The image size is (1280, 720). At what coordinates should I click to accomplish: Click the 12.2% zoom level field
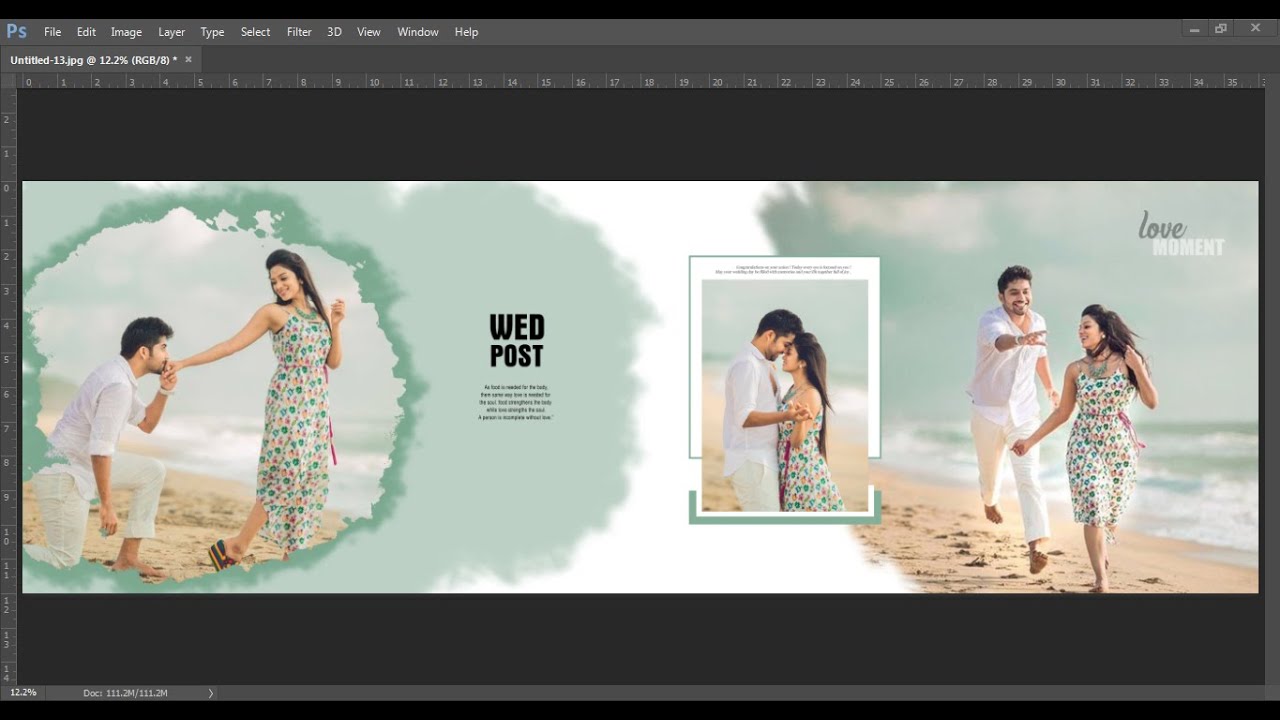point(23,692)
